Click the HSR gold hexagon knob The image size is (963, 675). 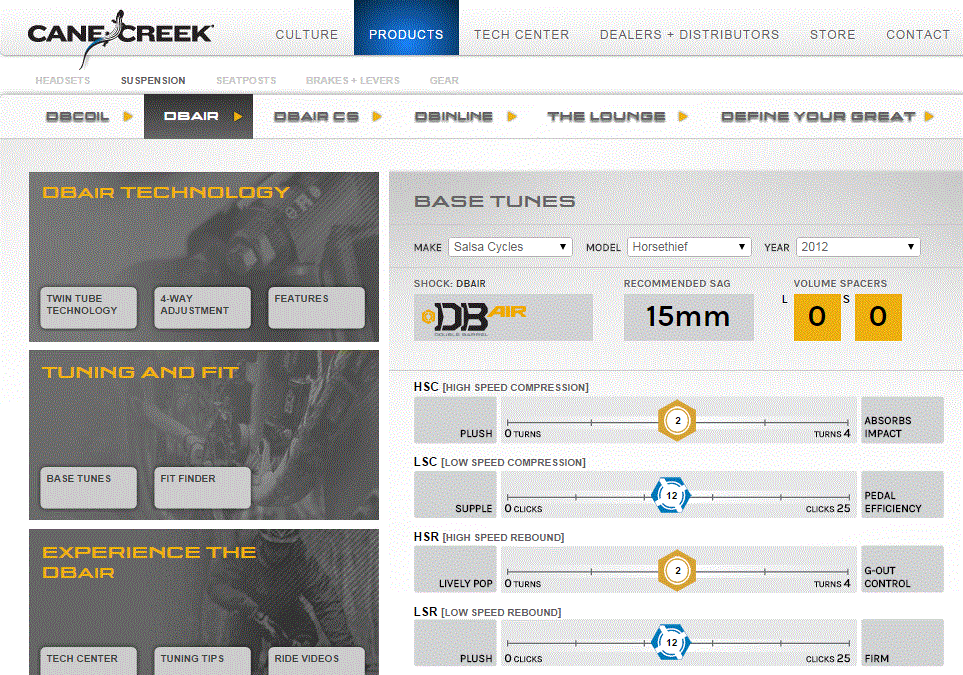(x=678, y=571)
